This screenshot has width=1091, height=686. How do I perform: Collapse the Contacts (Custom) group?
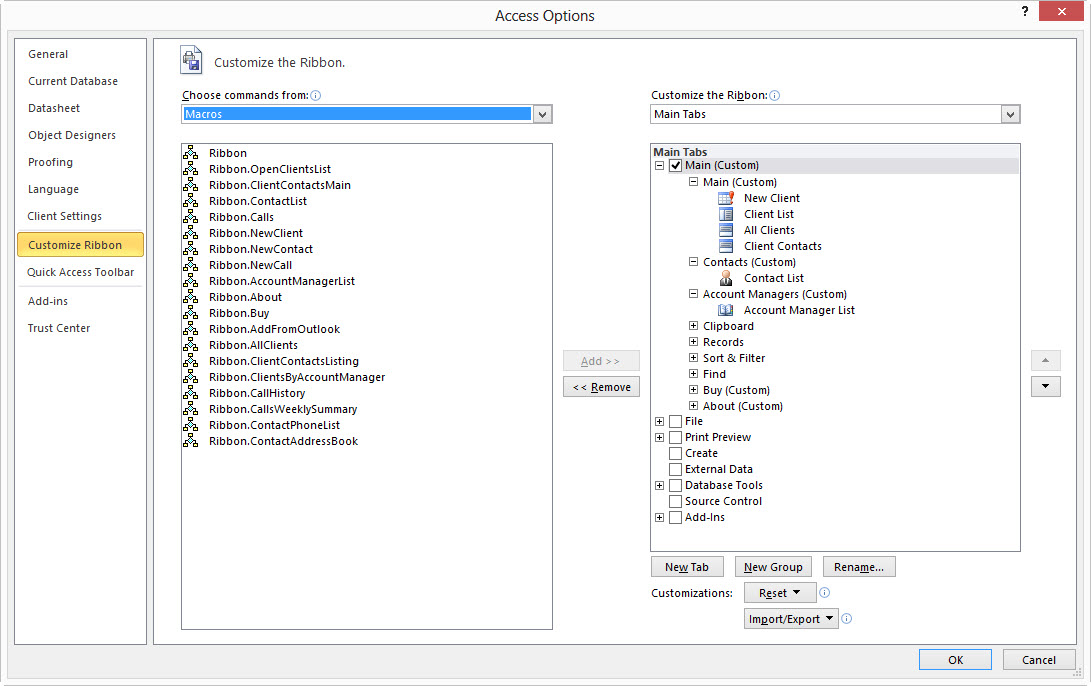[693, 262]
